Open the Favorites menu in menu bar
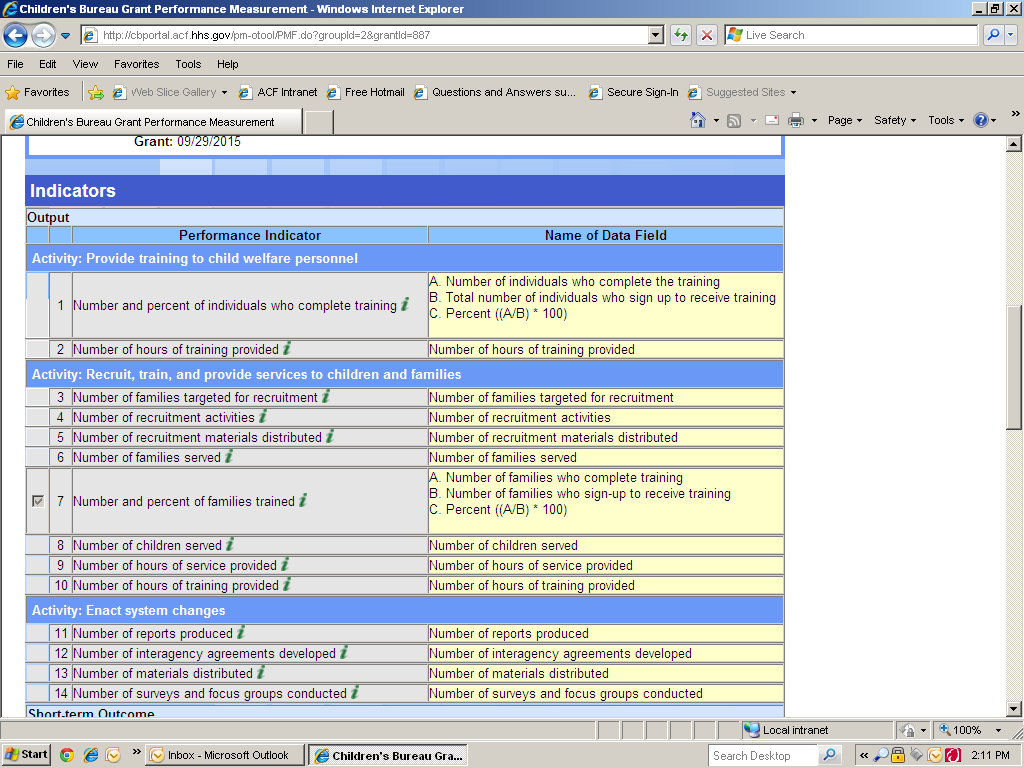The height and width of the screenshot is (768, 1024). point(136,64)
